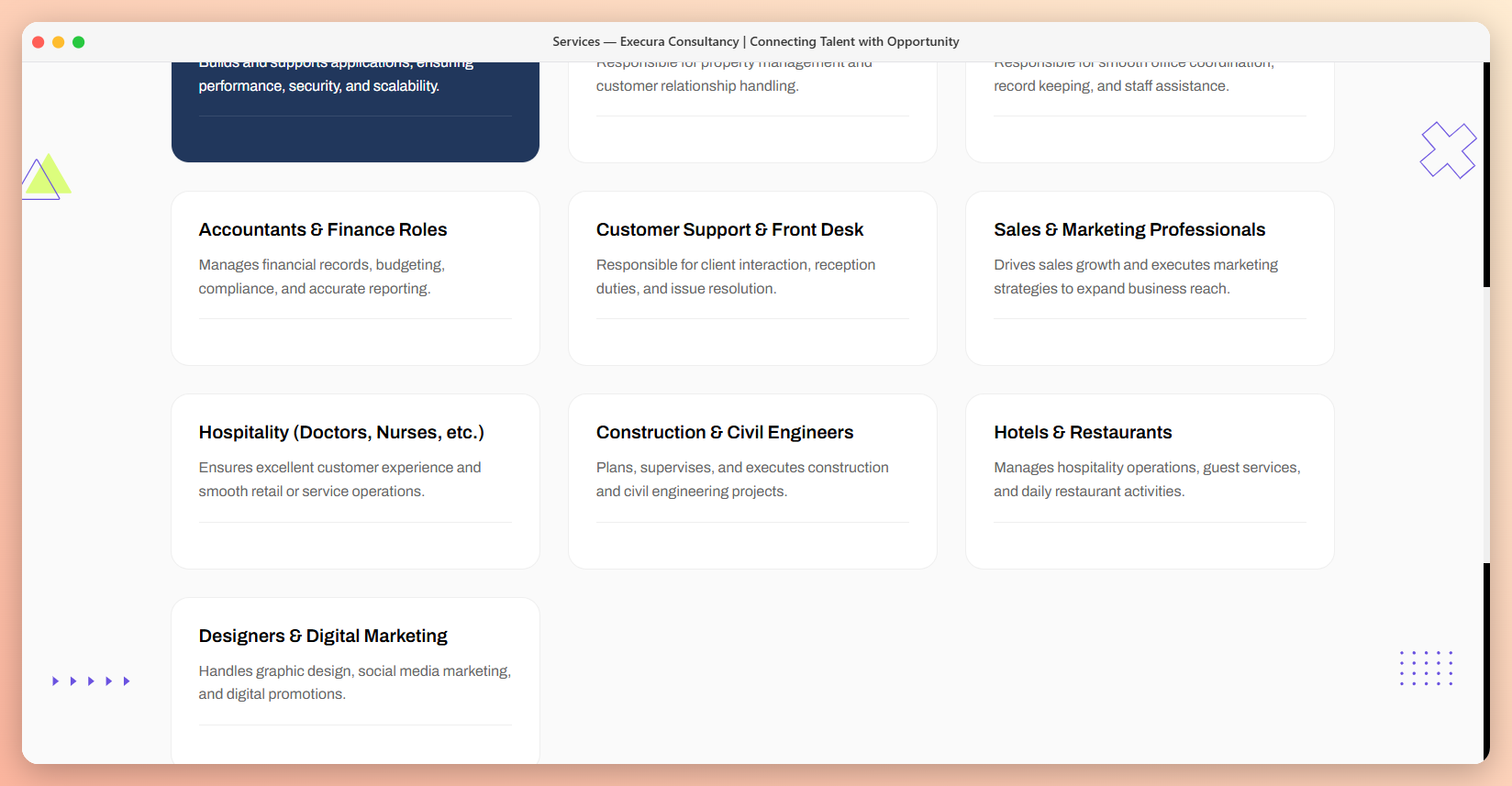1512x786 pixels.
Task: Open Customer Support & Front Desk heading
Action: click(729, 229)
